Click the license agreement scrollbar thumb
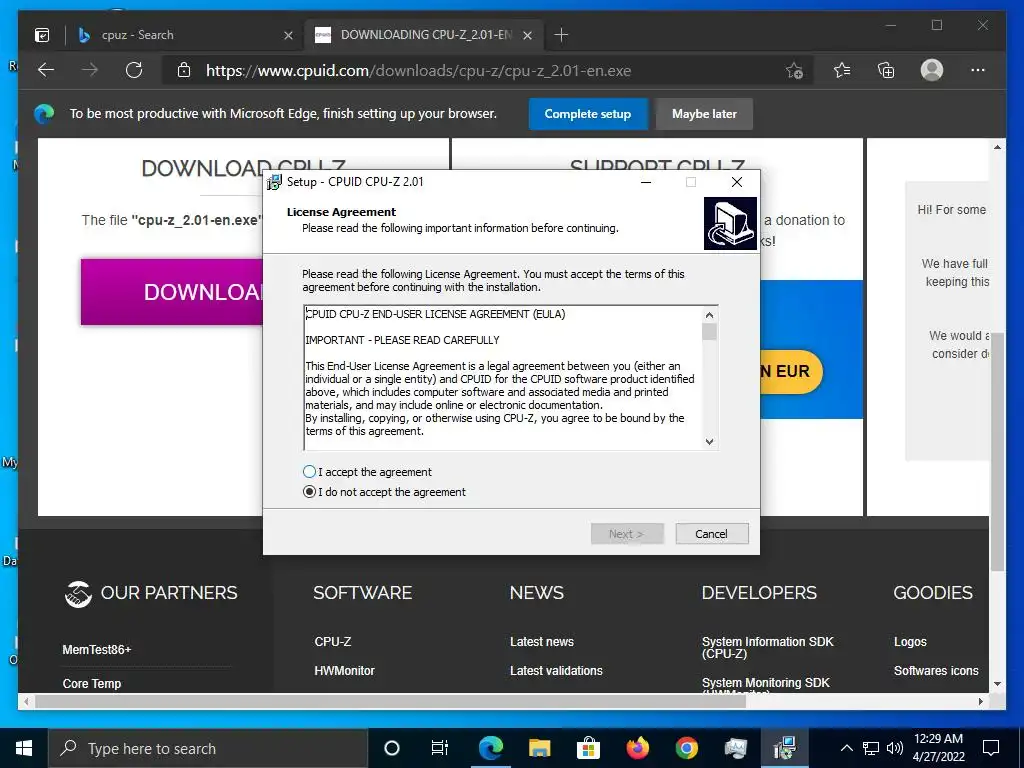The width and height of the screenshot is (1024, 768). coord(709,332)
